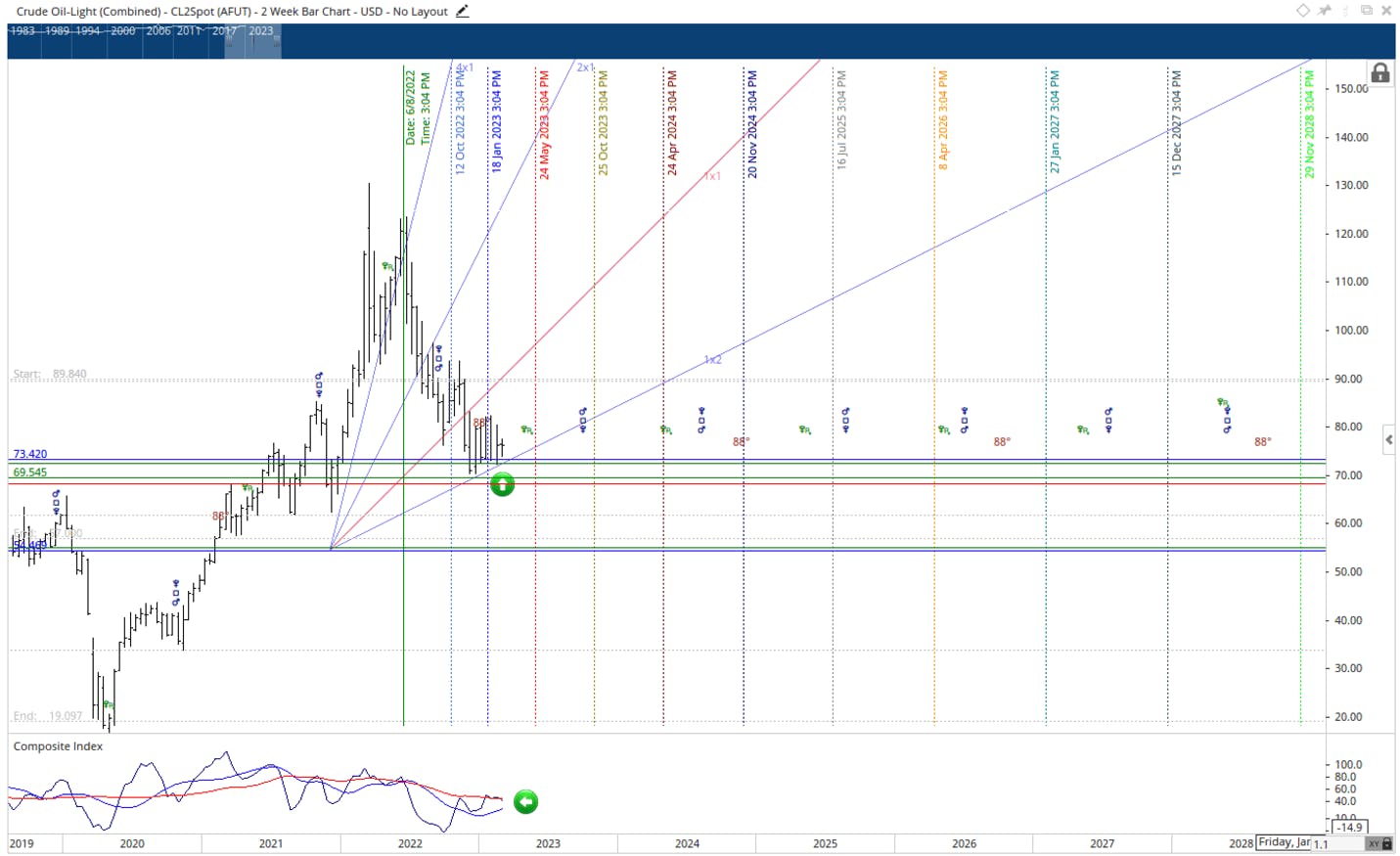Select the 2023 segment in overview bar

pyautogui.click(x=261, y=31)
